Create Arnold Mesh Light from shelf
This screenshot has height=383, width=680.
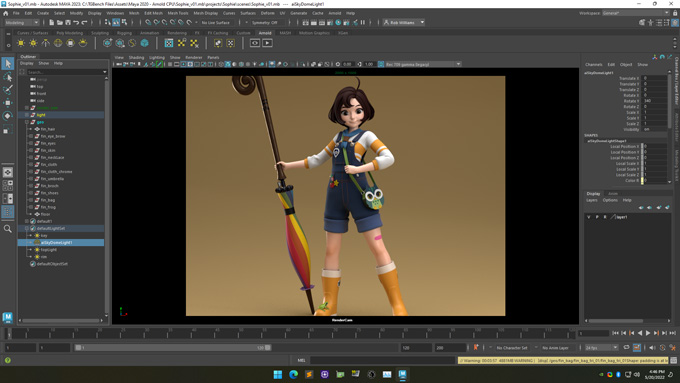(33, 43)
